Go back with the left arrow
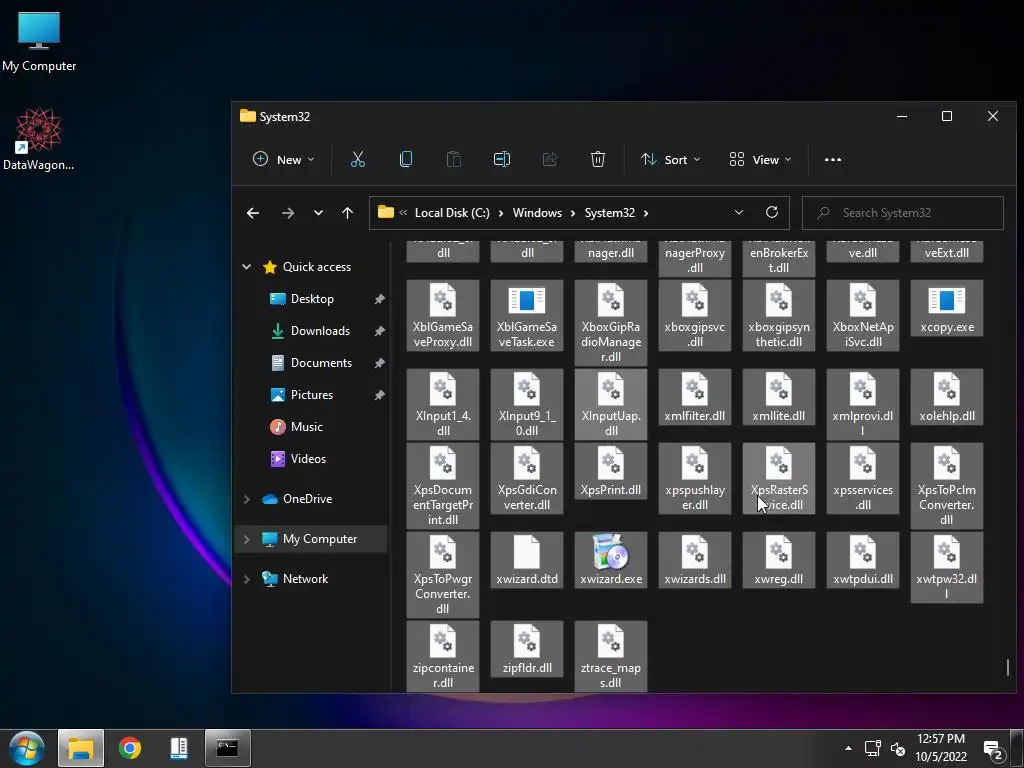 [253, 213]
